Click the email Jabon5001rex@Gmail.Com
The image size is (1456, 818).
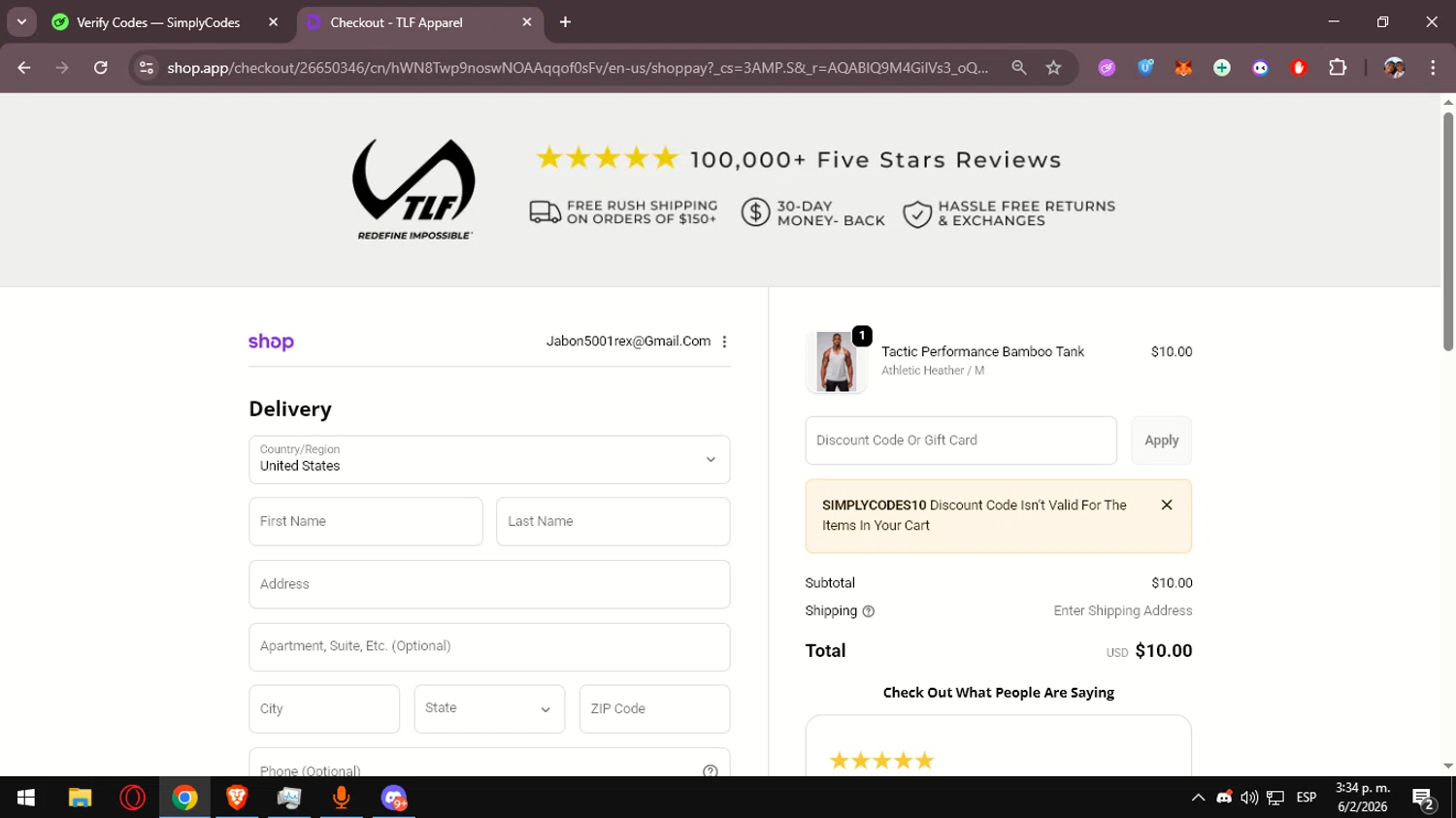pos(628,342)
